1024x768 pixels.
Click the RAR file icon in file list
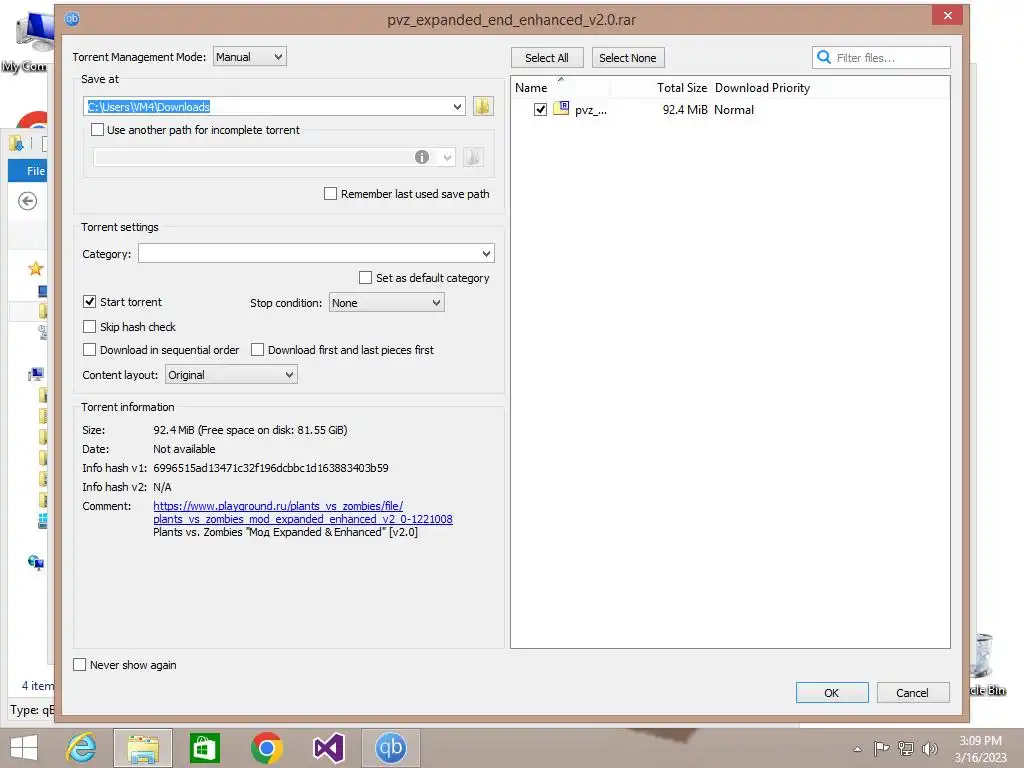pos(561,108)
